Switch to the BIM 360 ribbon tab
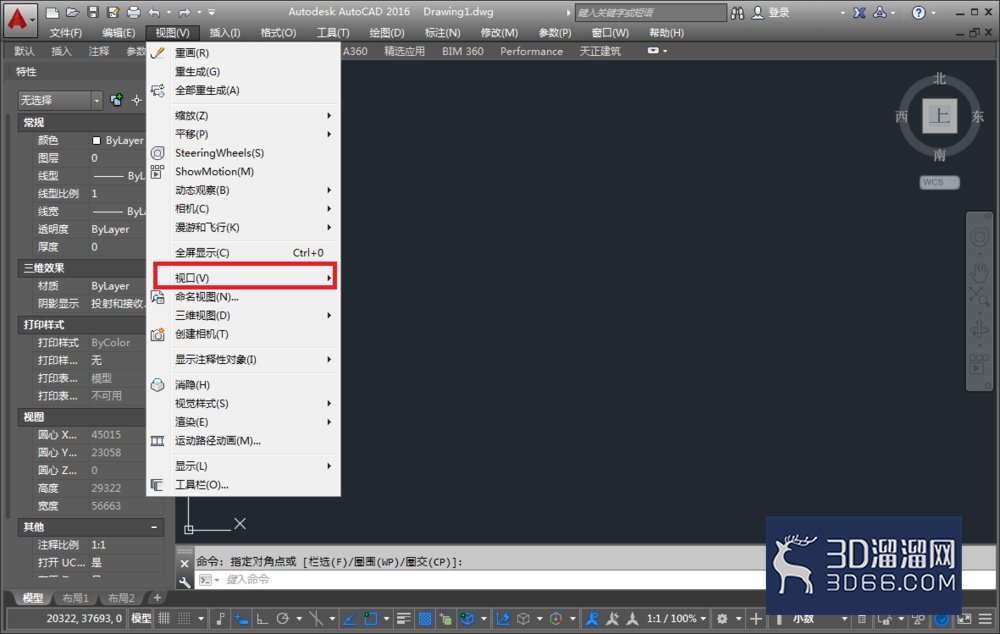 (x=463, y=51)
